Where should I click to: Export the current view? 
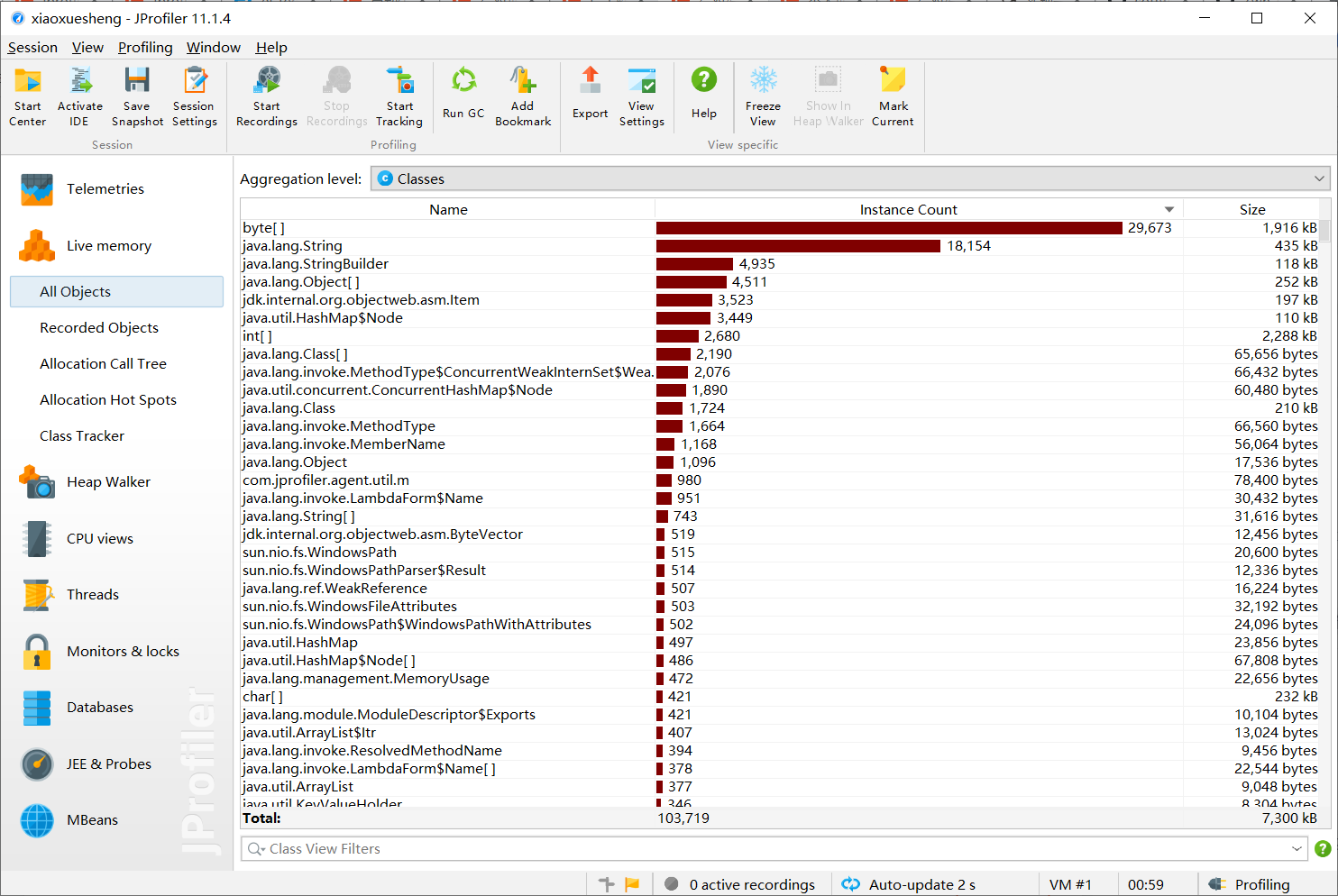(x=591, y=93)
